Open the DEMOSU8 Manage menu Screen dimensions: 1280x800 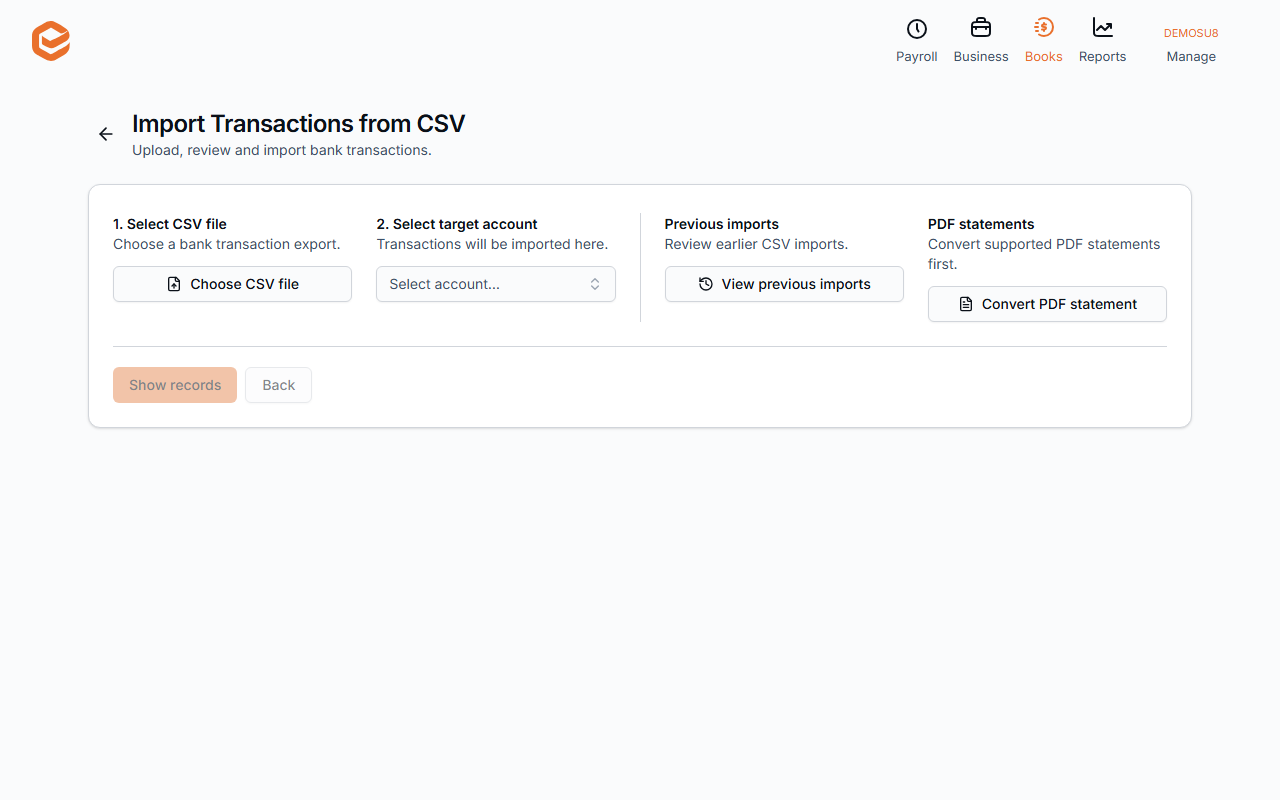tap(1191, 45)
